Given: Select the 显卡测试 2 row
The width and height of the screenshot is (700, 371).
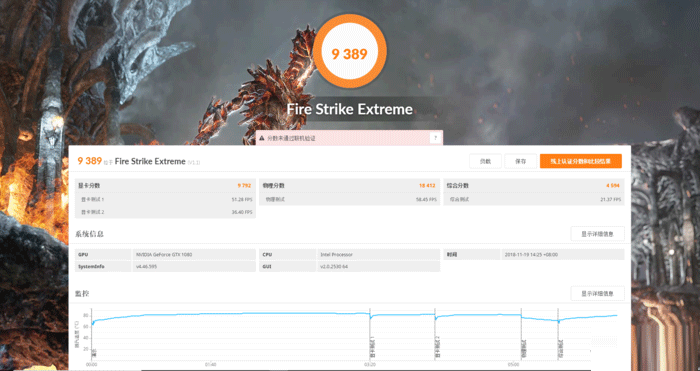Looking at the screenshot, I should point(165,212).
